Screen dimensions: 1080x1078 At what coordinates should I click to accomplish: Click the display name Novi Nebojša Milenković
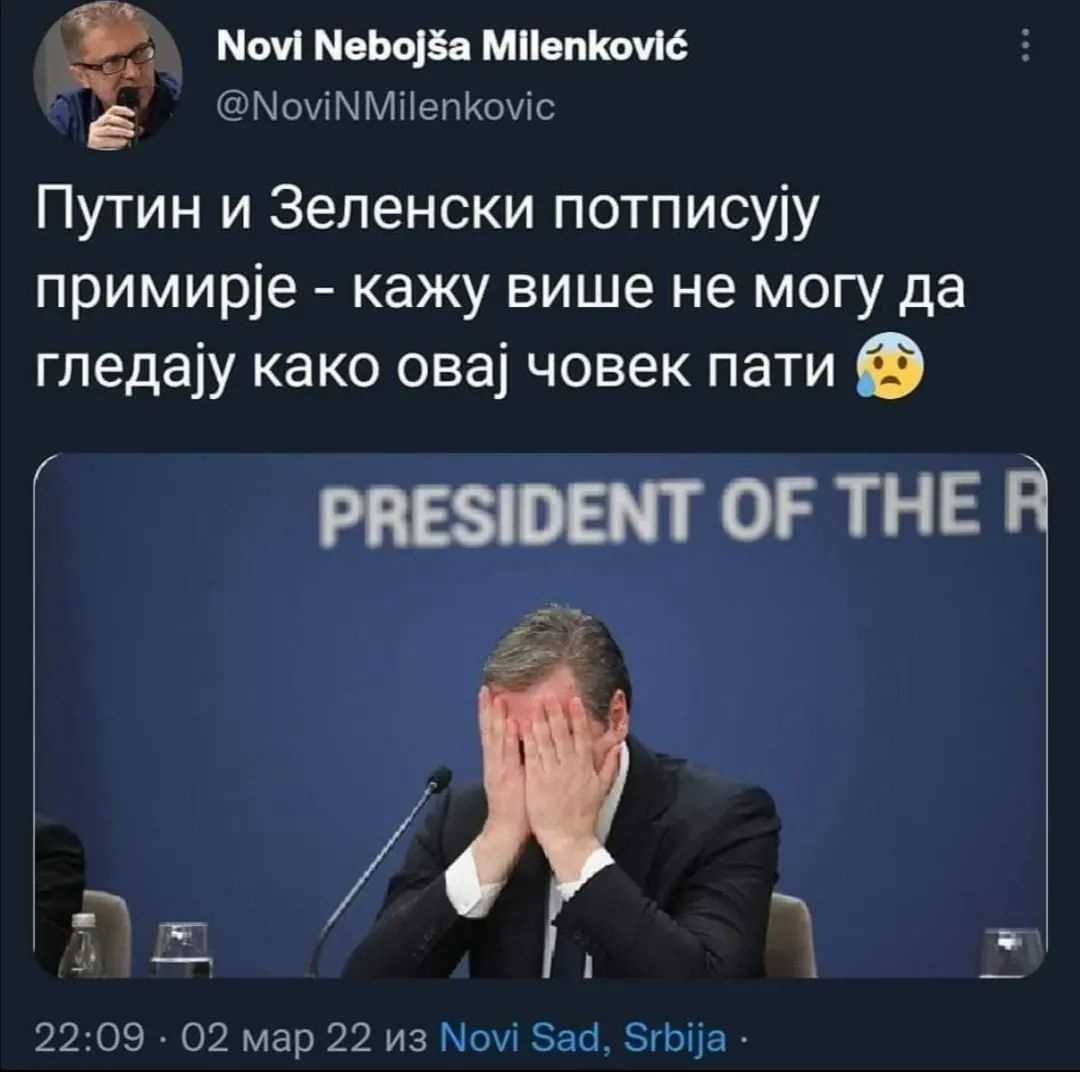(x=452, y=48)
